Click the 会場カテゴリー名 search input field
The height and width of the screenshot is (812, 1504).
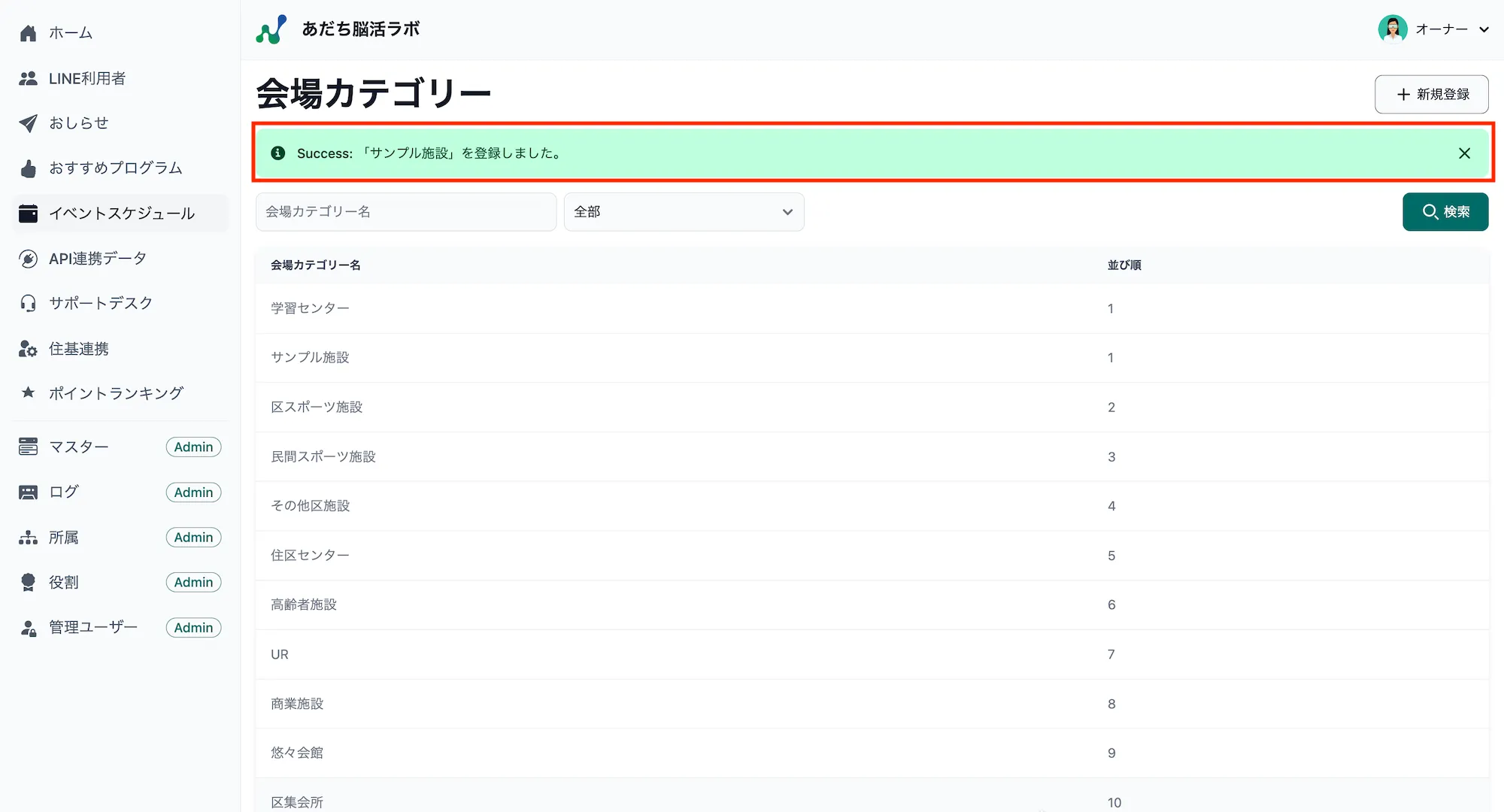[x=405, y=211]
